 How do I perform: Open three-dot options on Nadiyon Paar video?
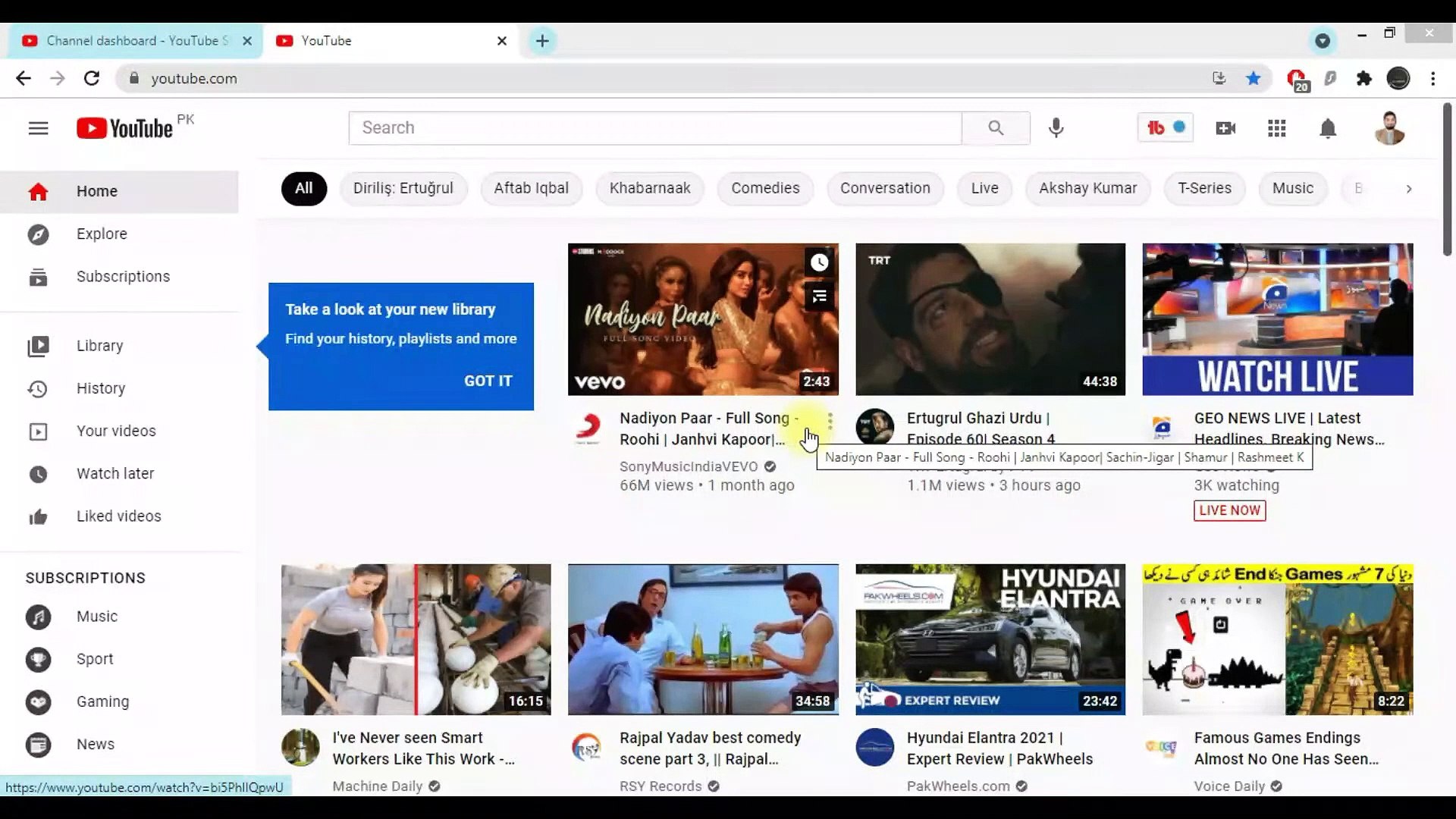[x=830, y=422]
